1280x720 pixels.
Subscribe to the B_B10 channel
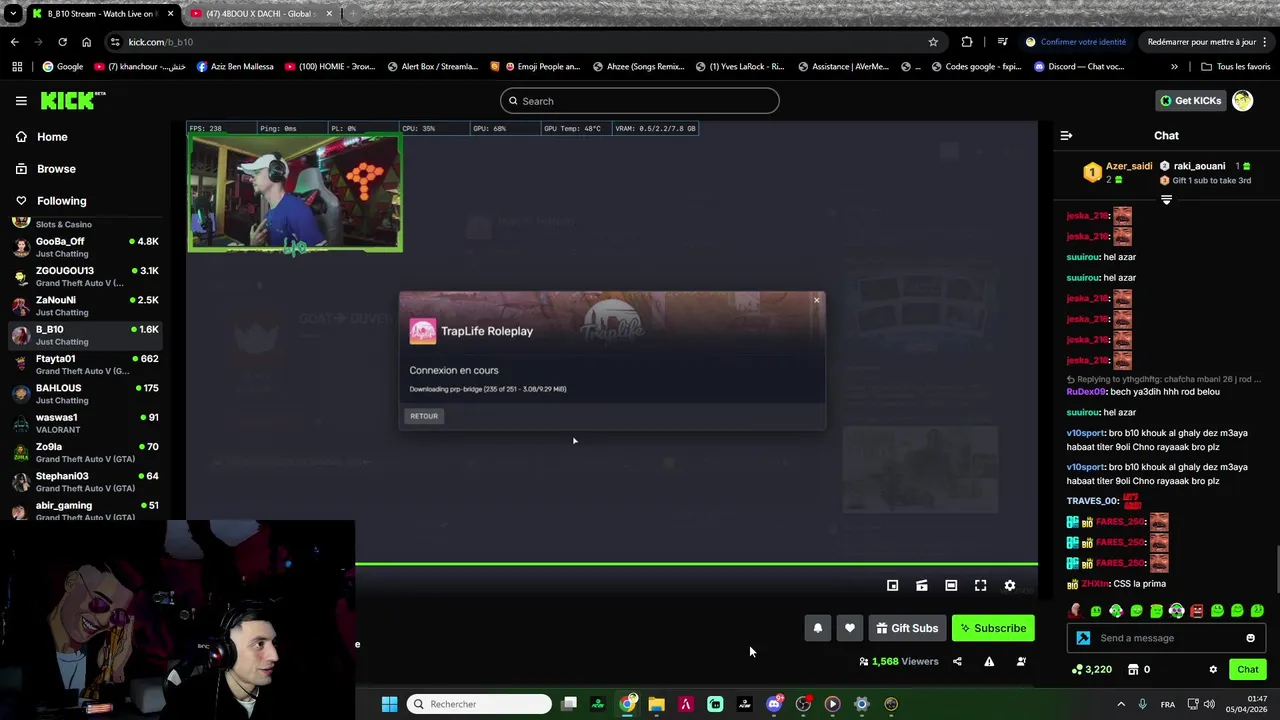pyautogui.click(x=993, y=628)
